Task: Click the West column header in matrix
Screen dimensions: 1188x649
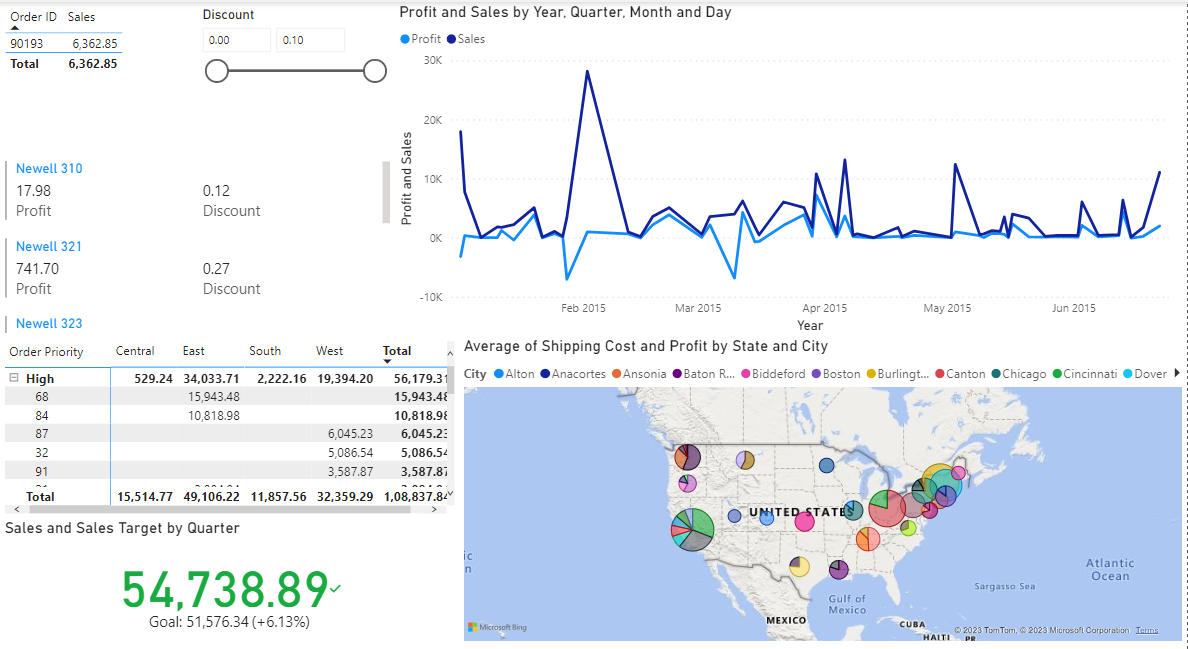Action: (x=329, y=351)
